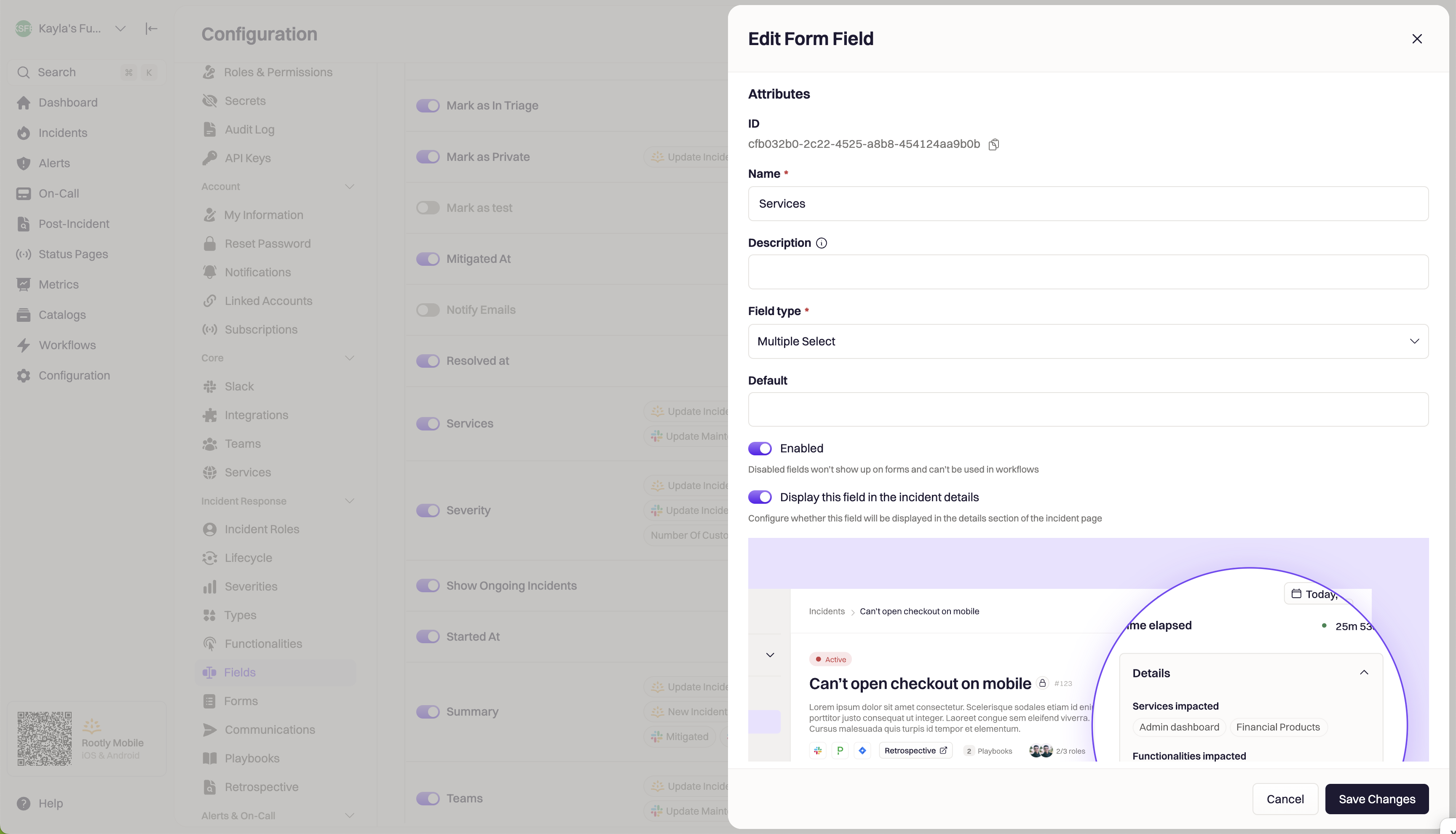Click the Retrospective link in preview

915,751
